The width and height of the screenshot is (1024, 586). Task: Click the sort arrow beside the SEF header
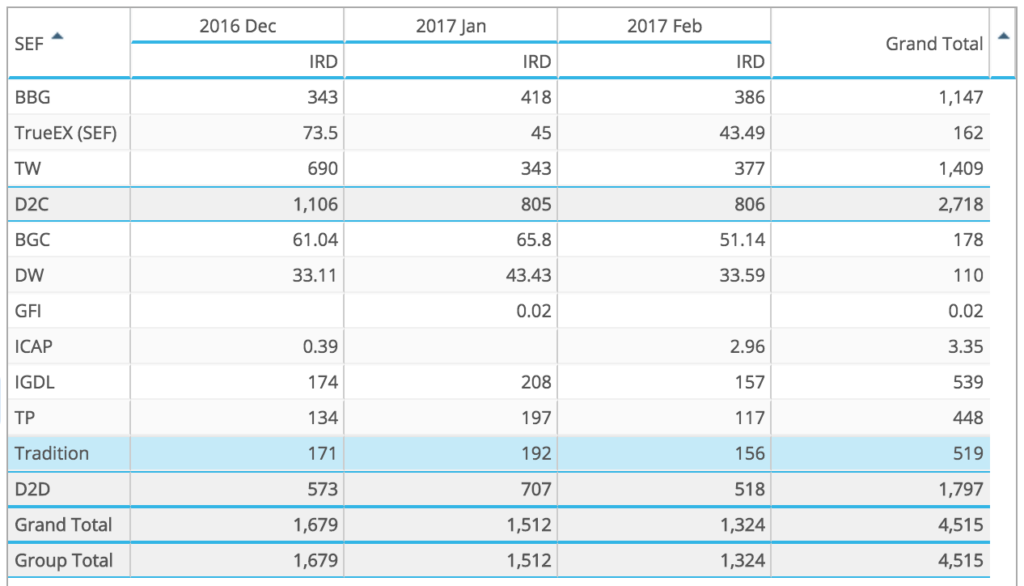[x=57, y=37]
